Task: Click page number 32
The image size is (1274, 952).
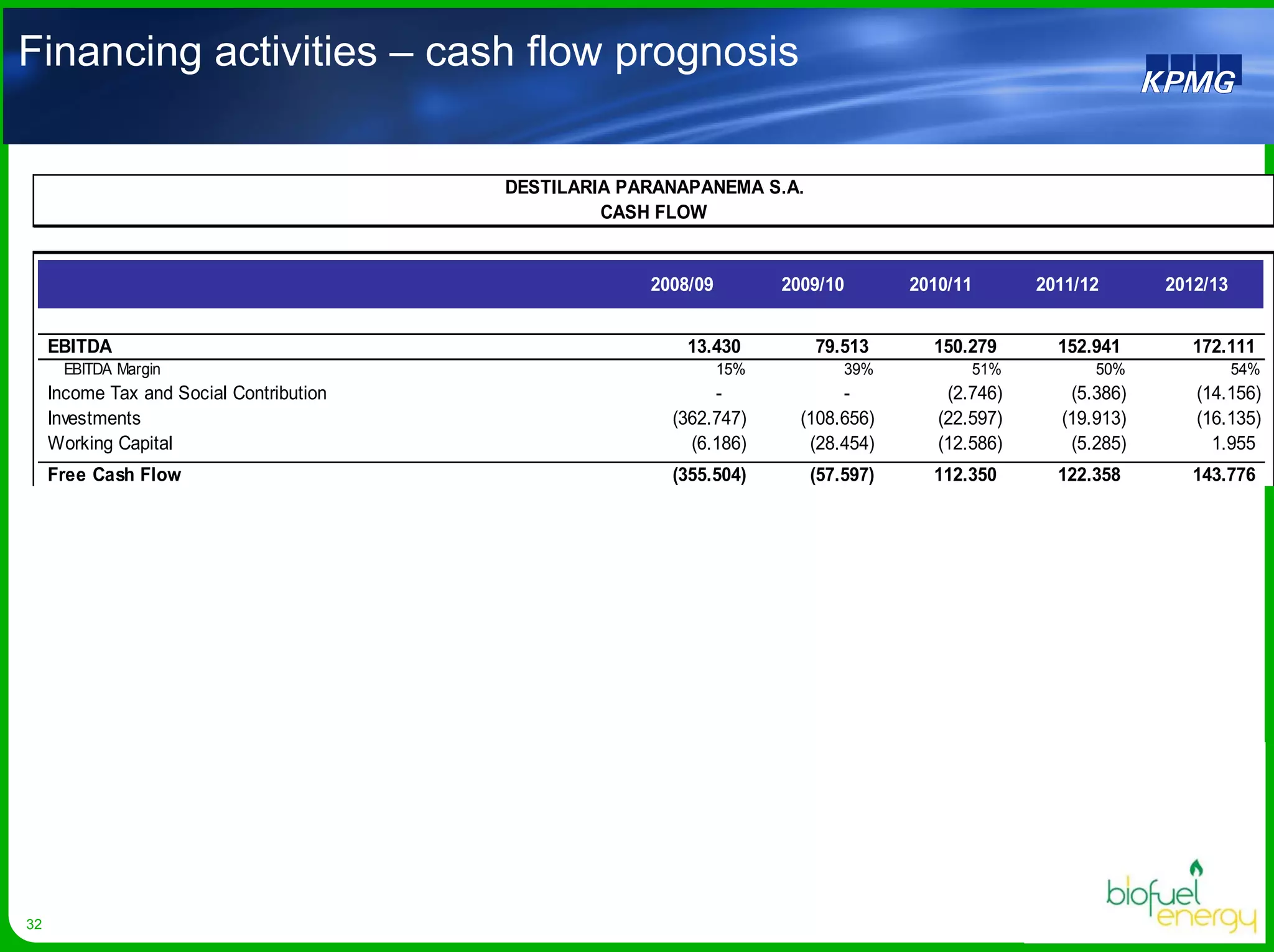Action: [x=34, y=924]
